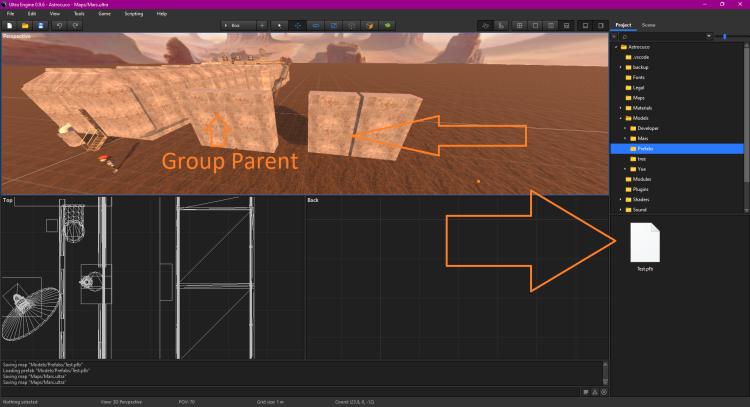Viewport: 750px width, 407px height.
Task: Switch to the Scene tab
Action: click(x=649, y=23)
